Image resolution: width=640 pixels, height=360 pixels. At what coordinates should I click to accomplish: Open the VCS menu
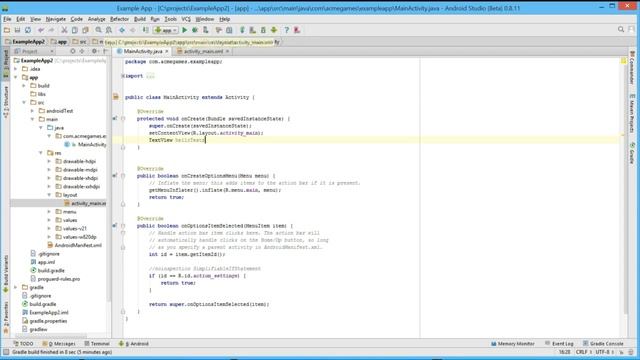pos(186,19)
